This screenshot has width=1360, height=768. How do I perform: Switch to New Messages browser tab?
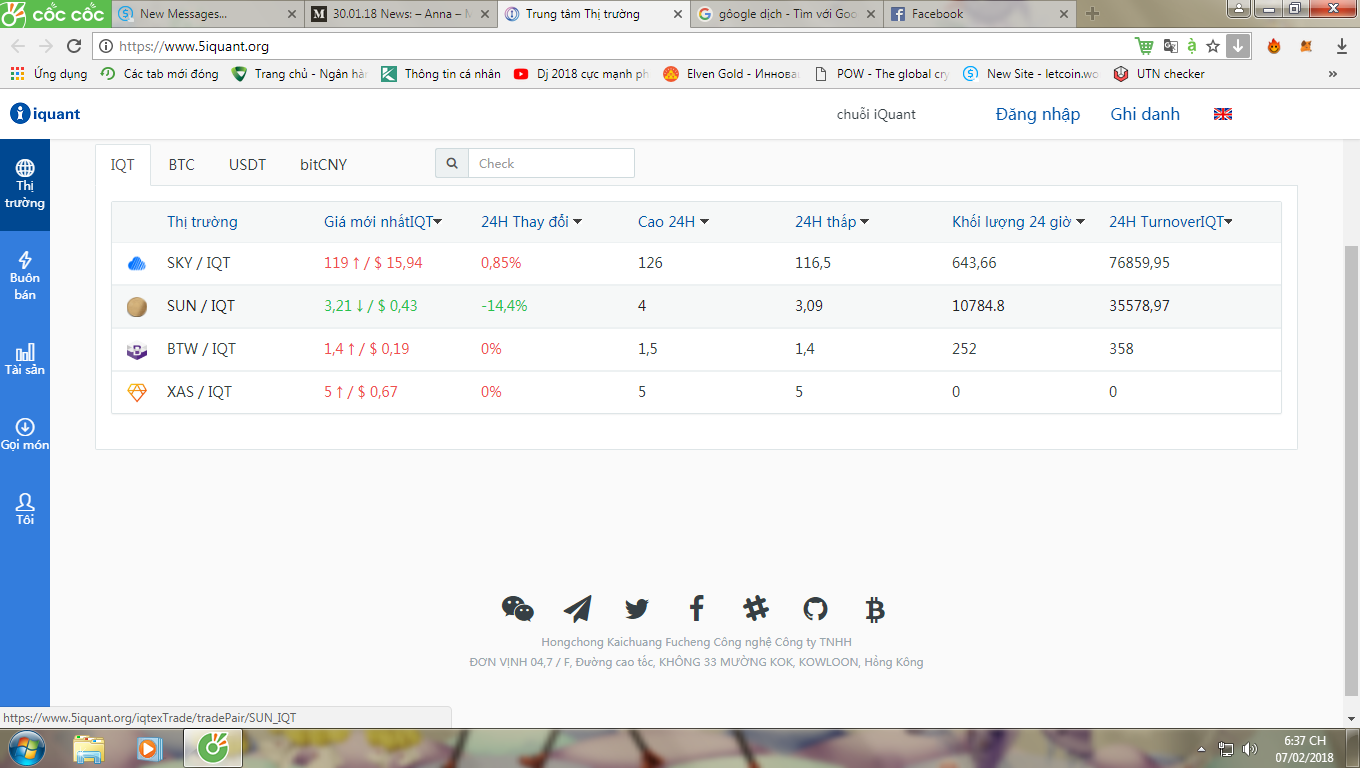(205, 14)
